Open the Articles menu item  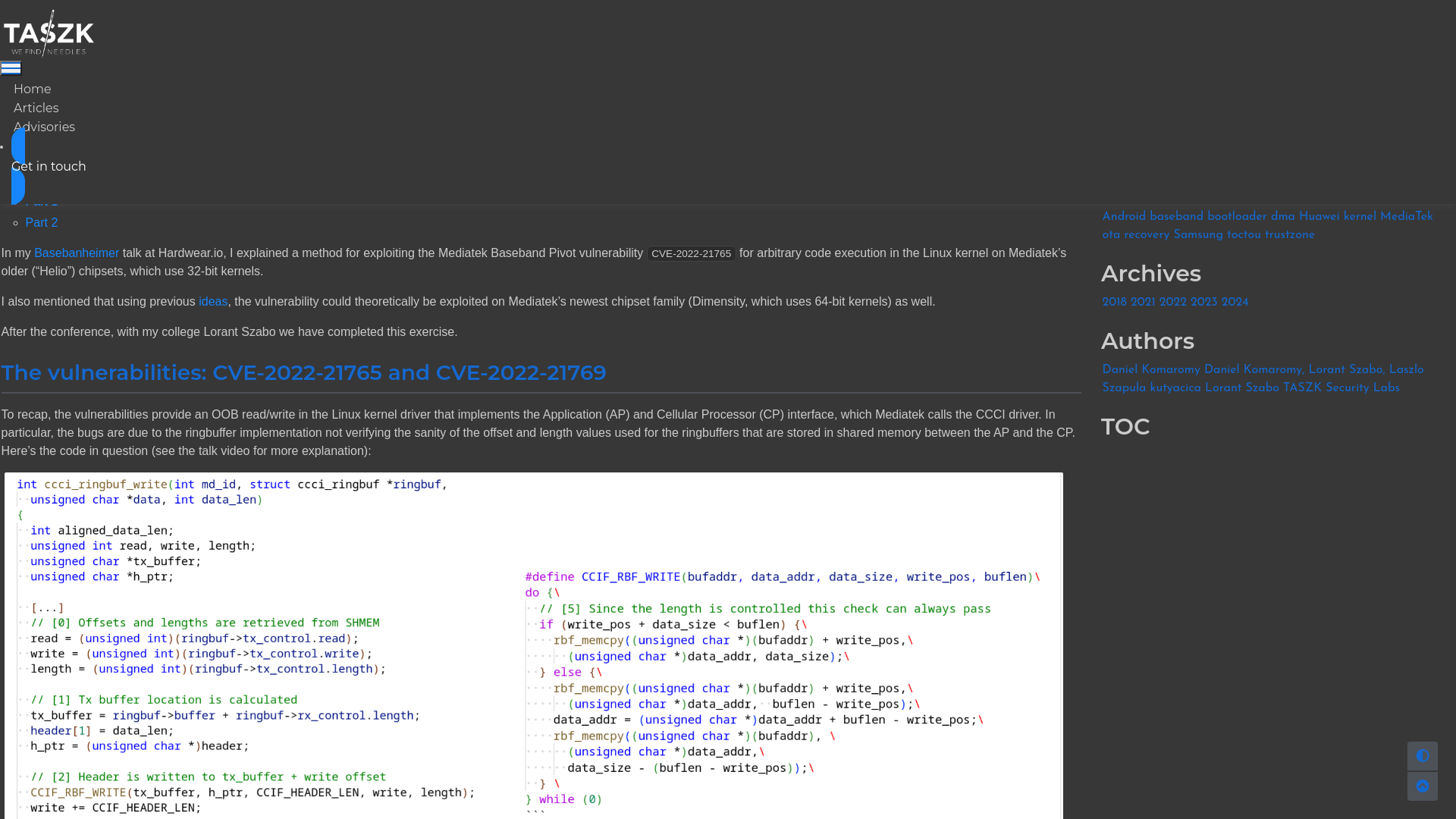click(36, 108)
